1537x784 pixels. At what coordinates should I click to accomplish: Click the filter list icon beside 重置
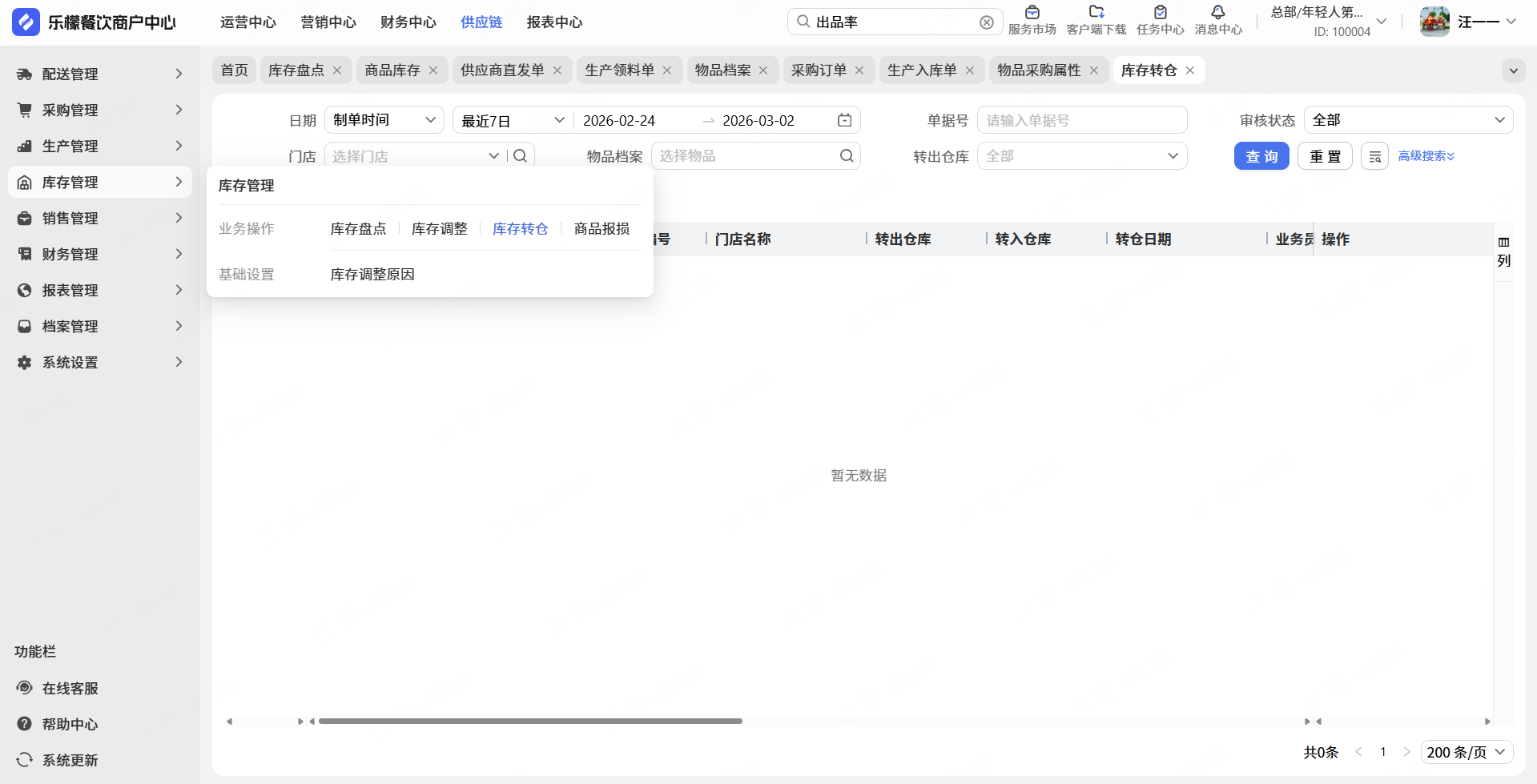1374,156
